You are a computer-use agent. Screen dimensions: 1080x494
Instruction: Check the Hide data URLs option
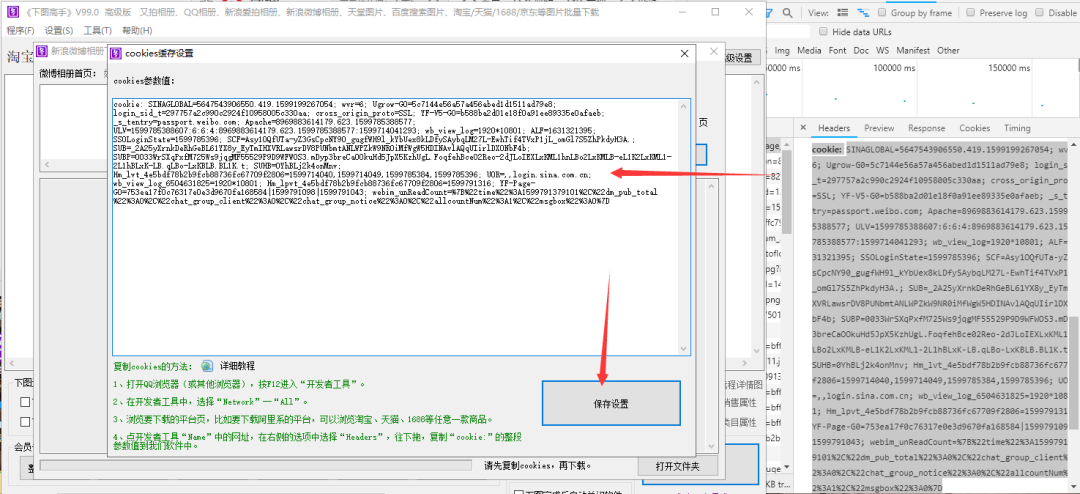pyautogui.click(x=823, y=32)
